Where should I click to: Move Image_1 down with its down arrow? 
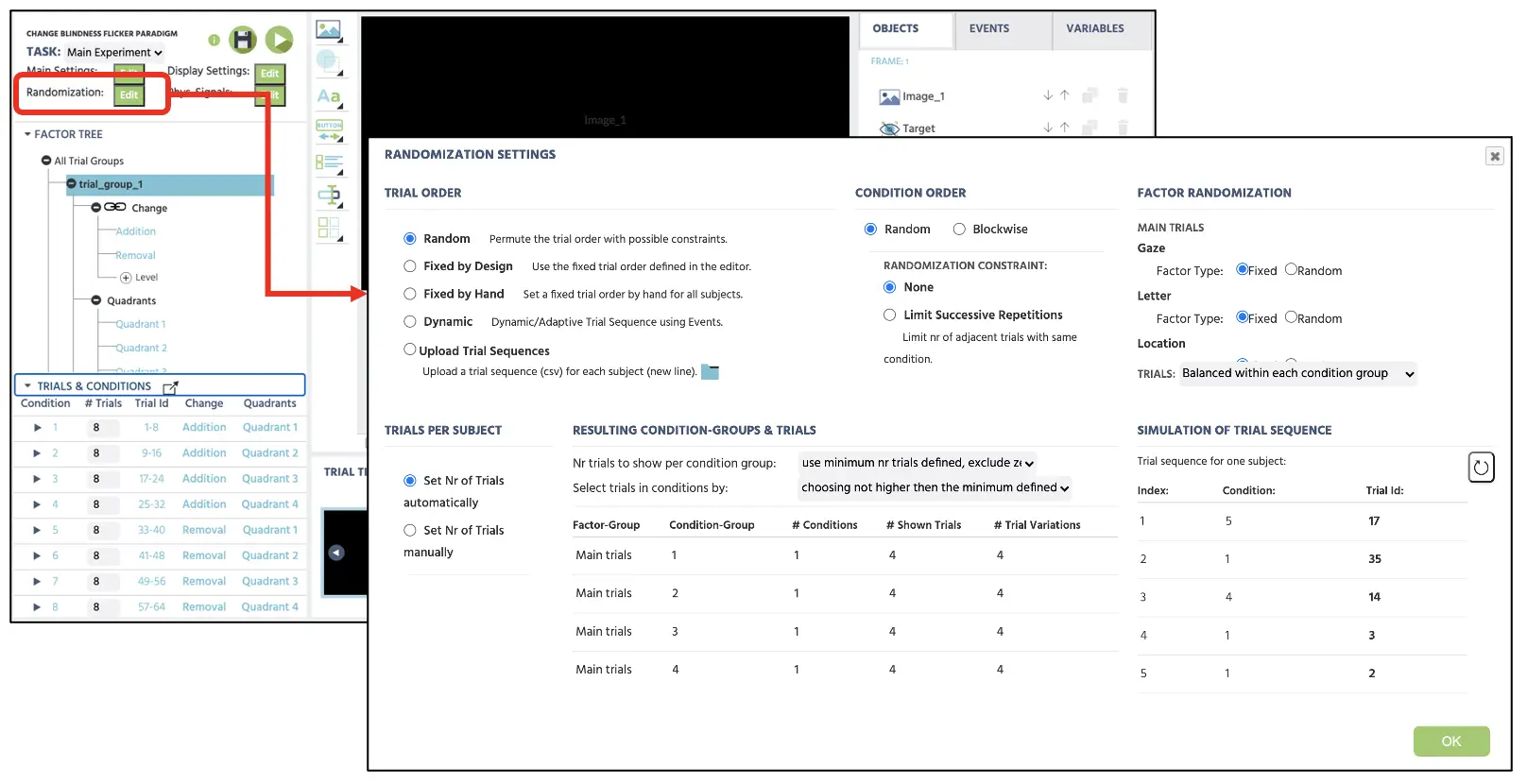tap(1048, 95)
